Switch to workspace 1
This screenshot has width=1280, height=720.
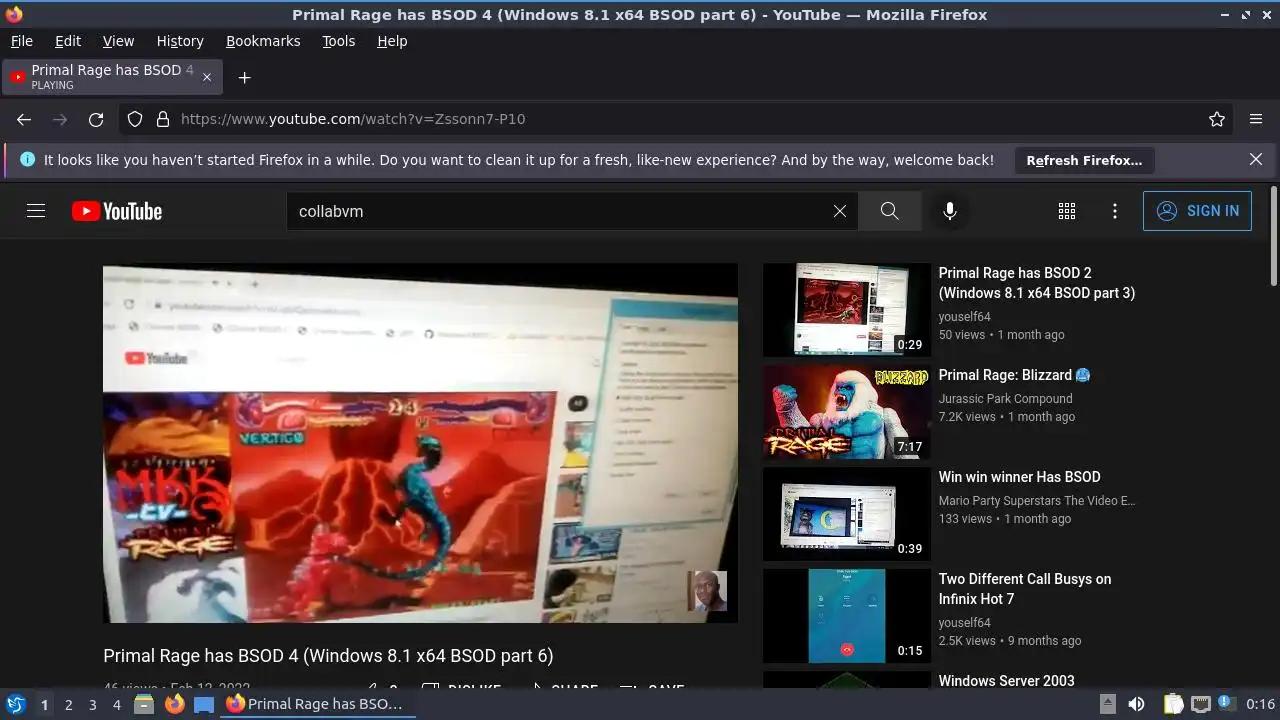pos(44,705)
